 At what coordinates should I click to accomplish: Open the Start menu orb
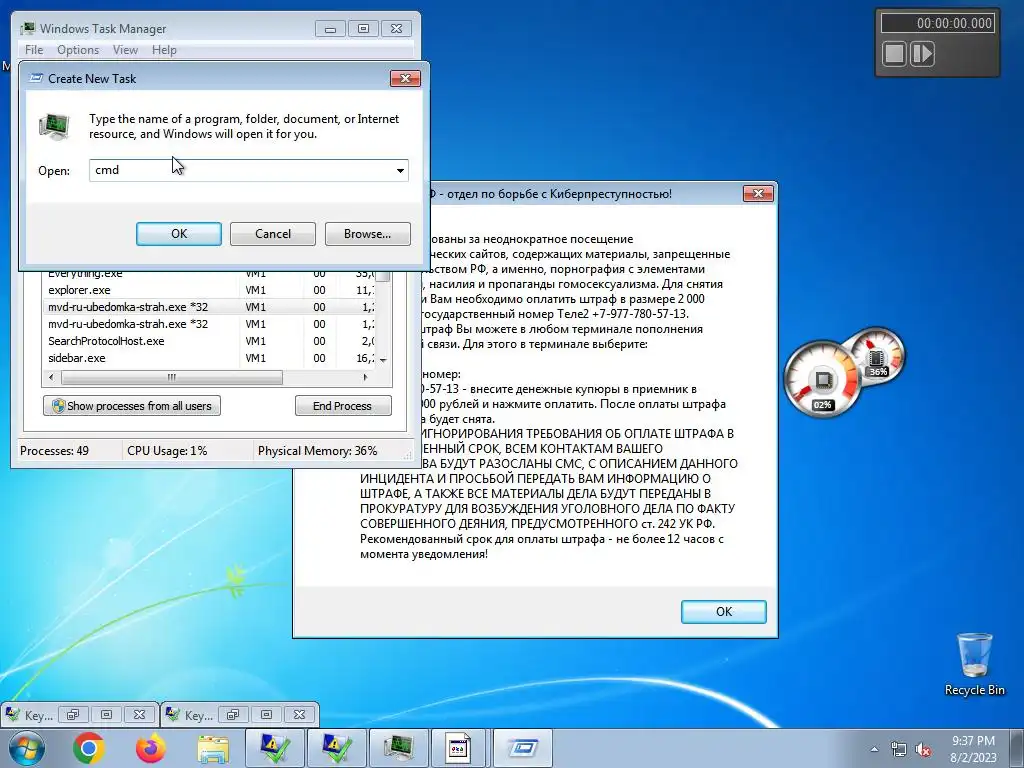click(25, 748)
